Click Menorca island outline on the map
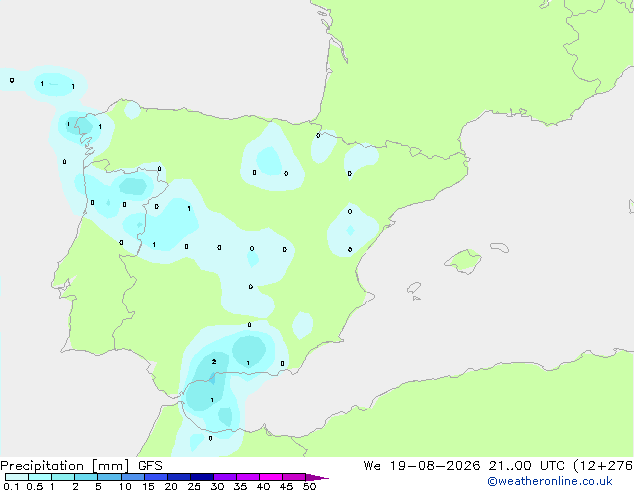Image resolution: width=634 pixels, height=490 pixels. [x=499, y=247]
